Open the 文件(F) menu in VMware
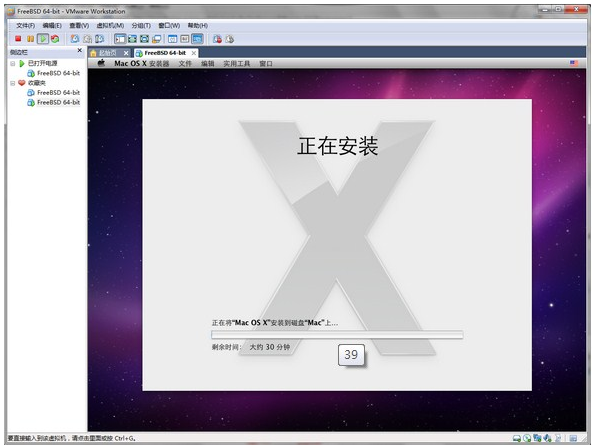592x446 pixels. [25, 25]
